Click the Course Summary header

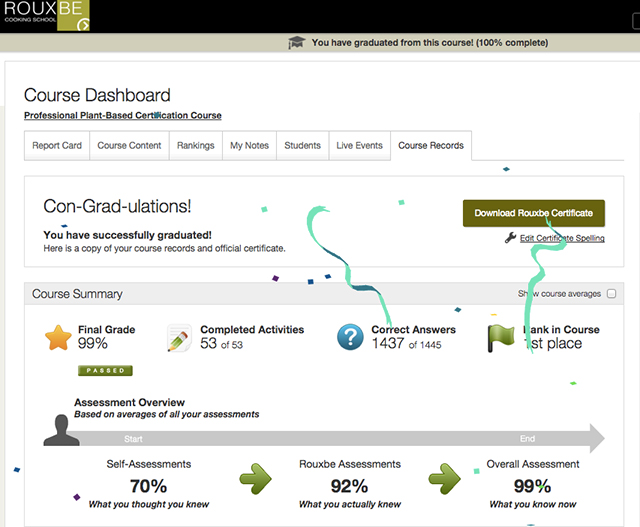tap(77, 294)
